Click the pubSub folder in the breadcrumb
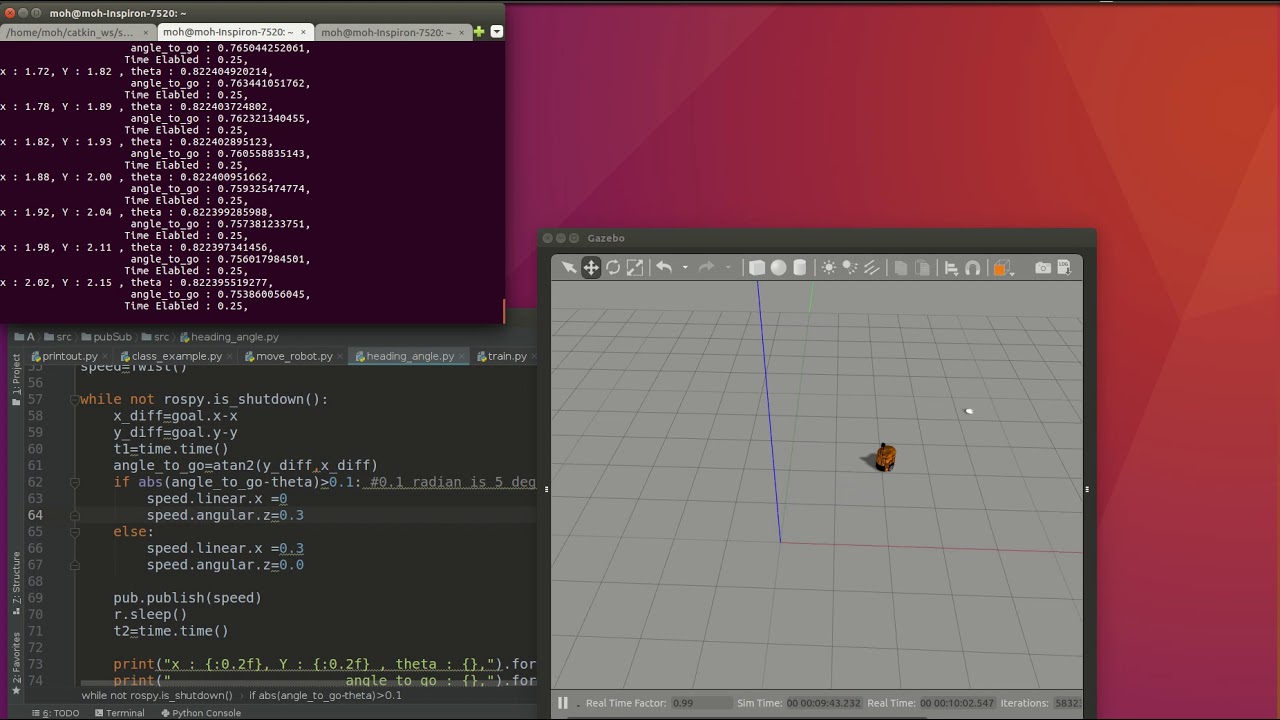 [x=106, y=337]
